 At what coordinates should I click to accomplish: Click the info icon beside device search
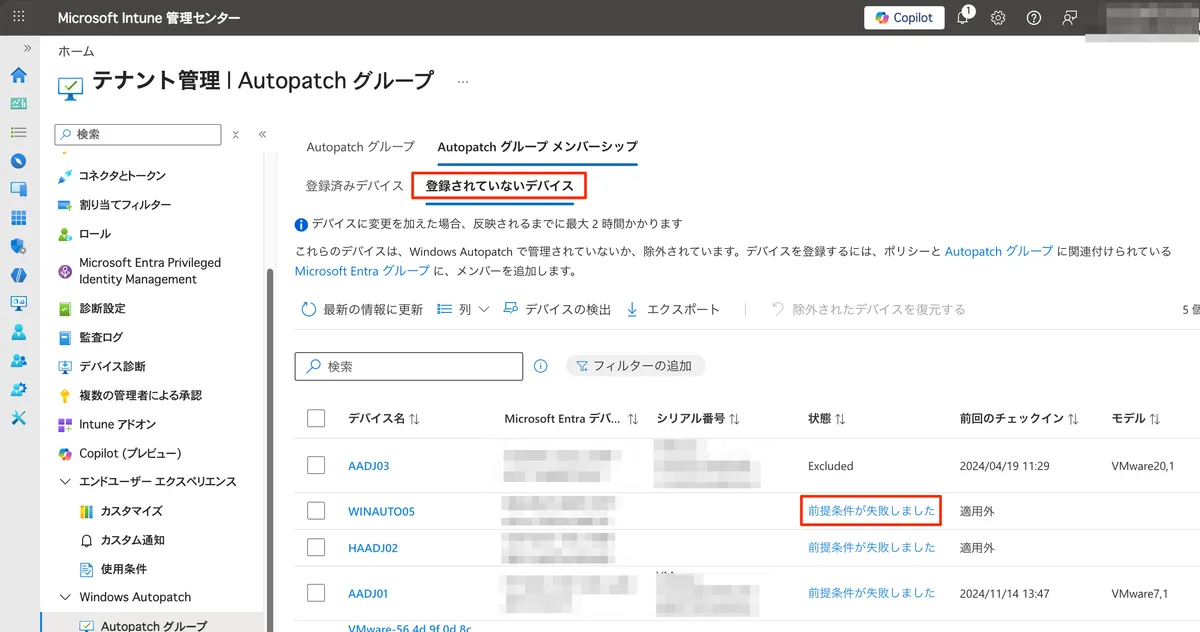pos(541,366)
